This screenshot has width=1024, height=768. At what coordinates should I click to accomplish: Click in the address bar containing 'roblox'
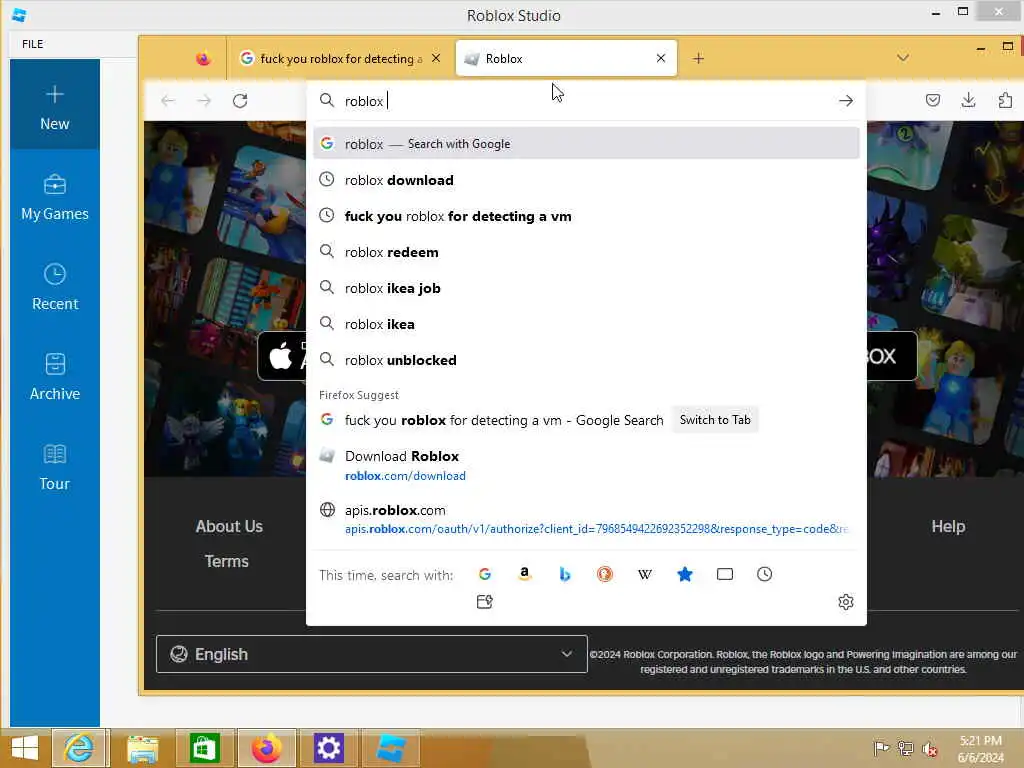point(586,101)
